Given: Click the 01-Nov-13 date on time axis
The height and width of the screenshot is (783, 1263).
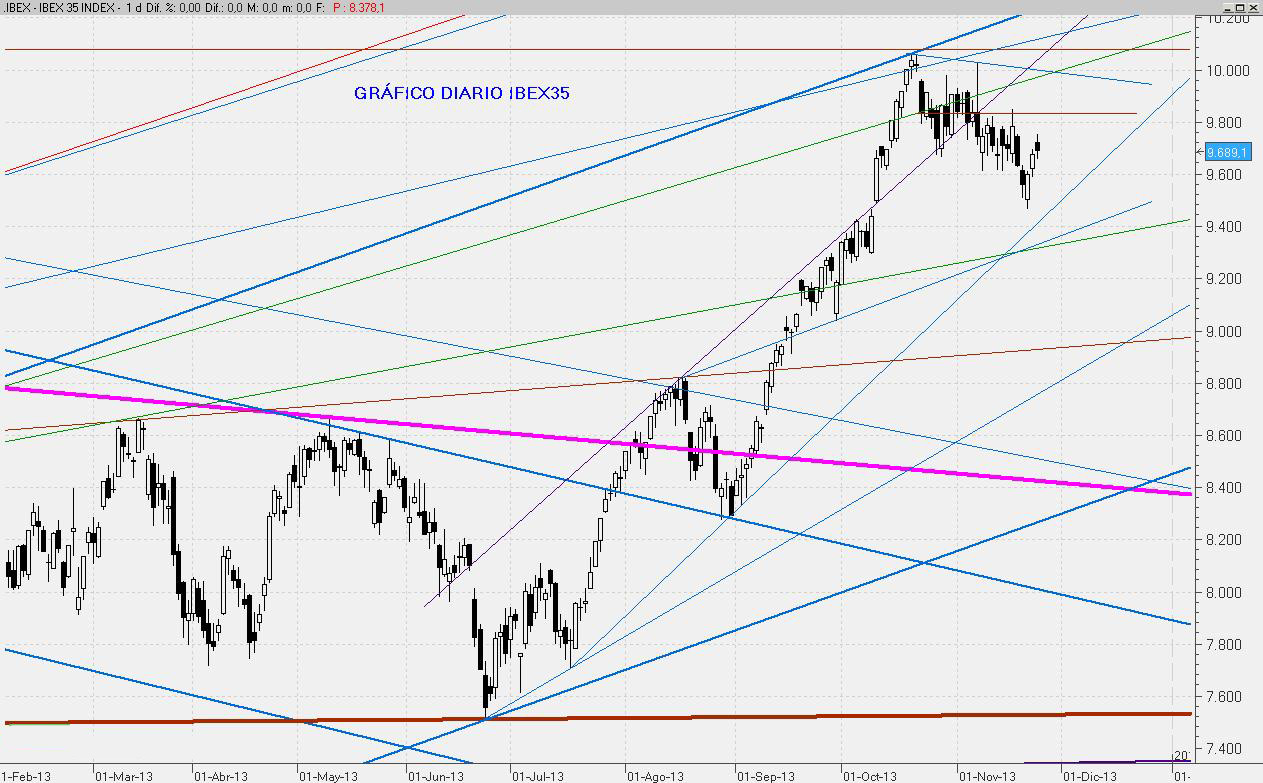Looking at the screenshot, I should click(987, 775).
